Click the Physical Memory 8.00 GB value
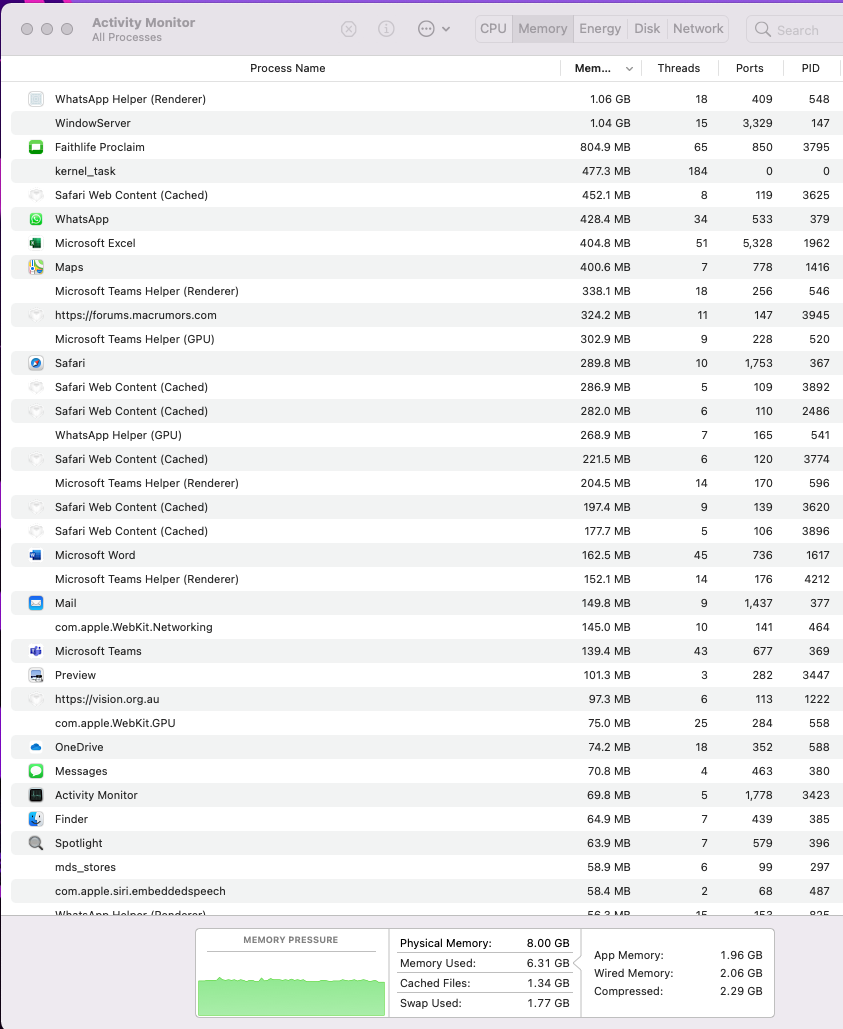This screenshot has width=843, height=1029. coord(548,943)
